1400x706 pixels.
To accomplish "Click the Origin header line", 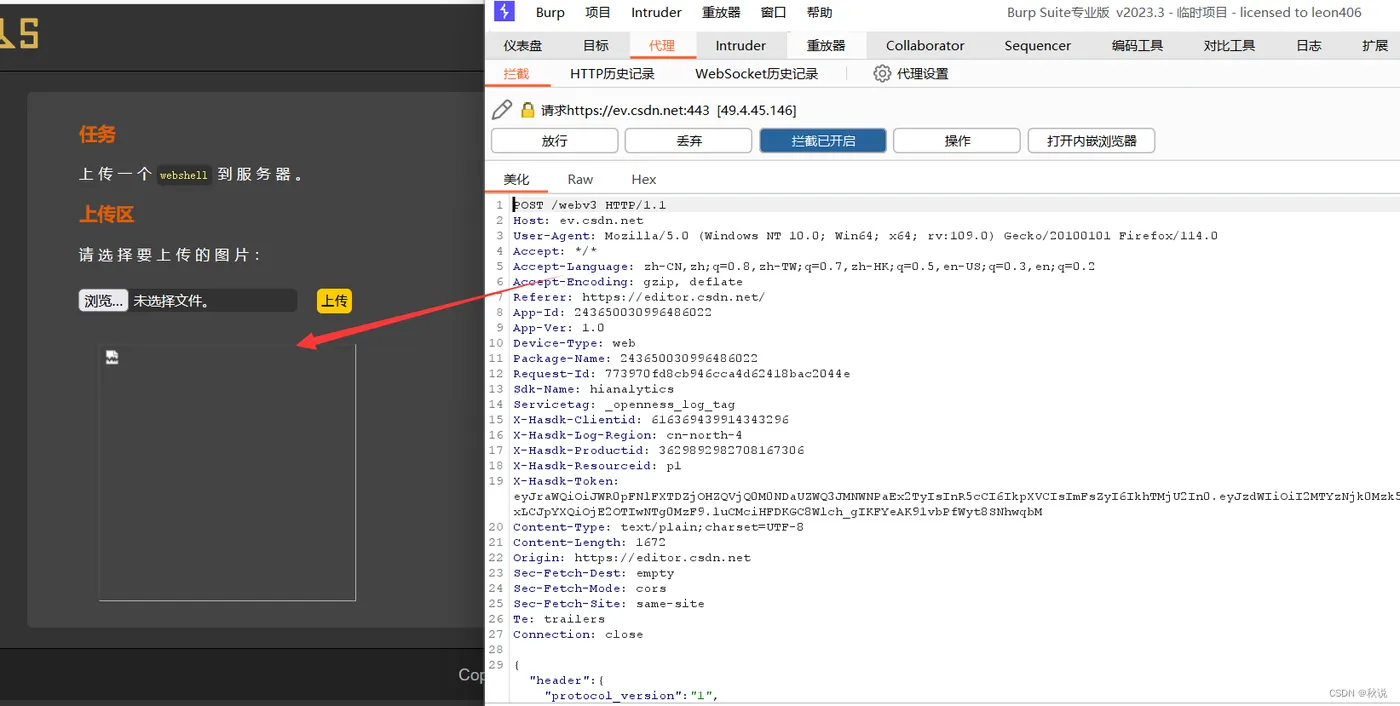I will (x=631, y=558).
